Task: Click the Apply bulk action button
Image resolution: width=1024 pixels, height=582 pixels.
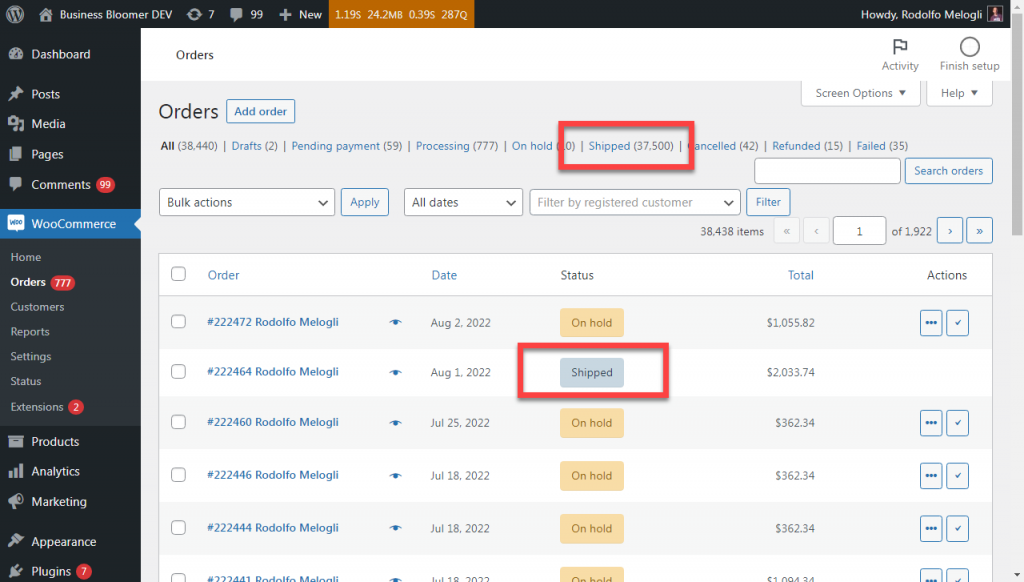Action: tap(364, 202)
